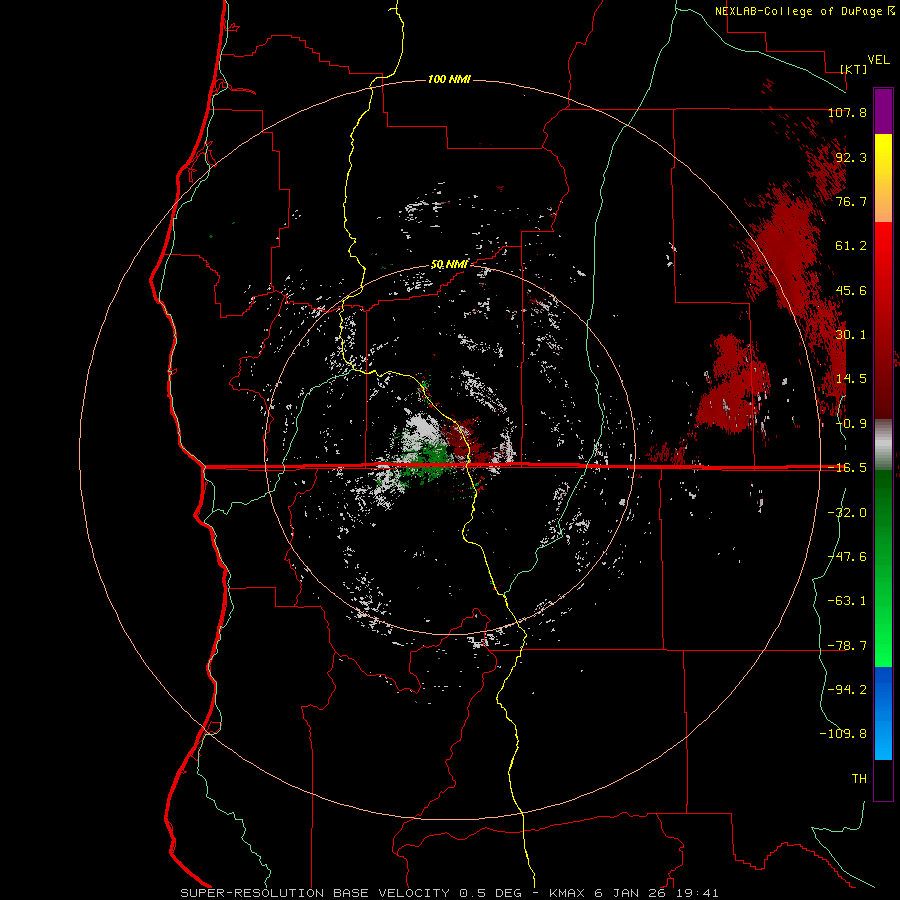Click the 107.8 legend value
The height and width of the screenshot is (900, 900).
(847, 112)
